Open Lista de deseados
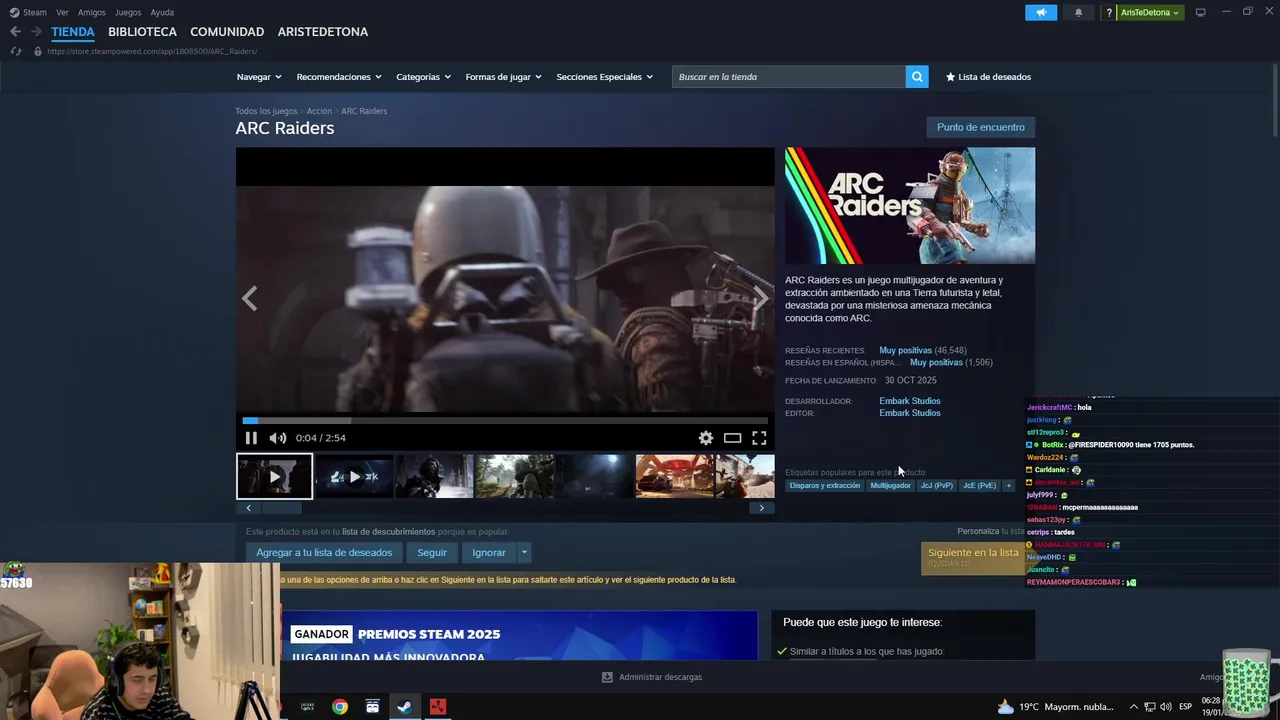Image resolution: width=1280 pixels, height=720 pixels. tap(988, 77)
